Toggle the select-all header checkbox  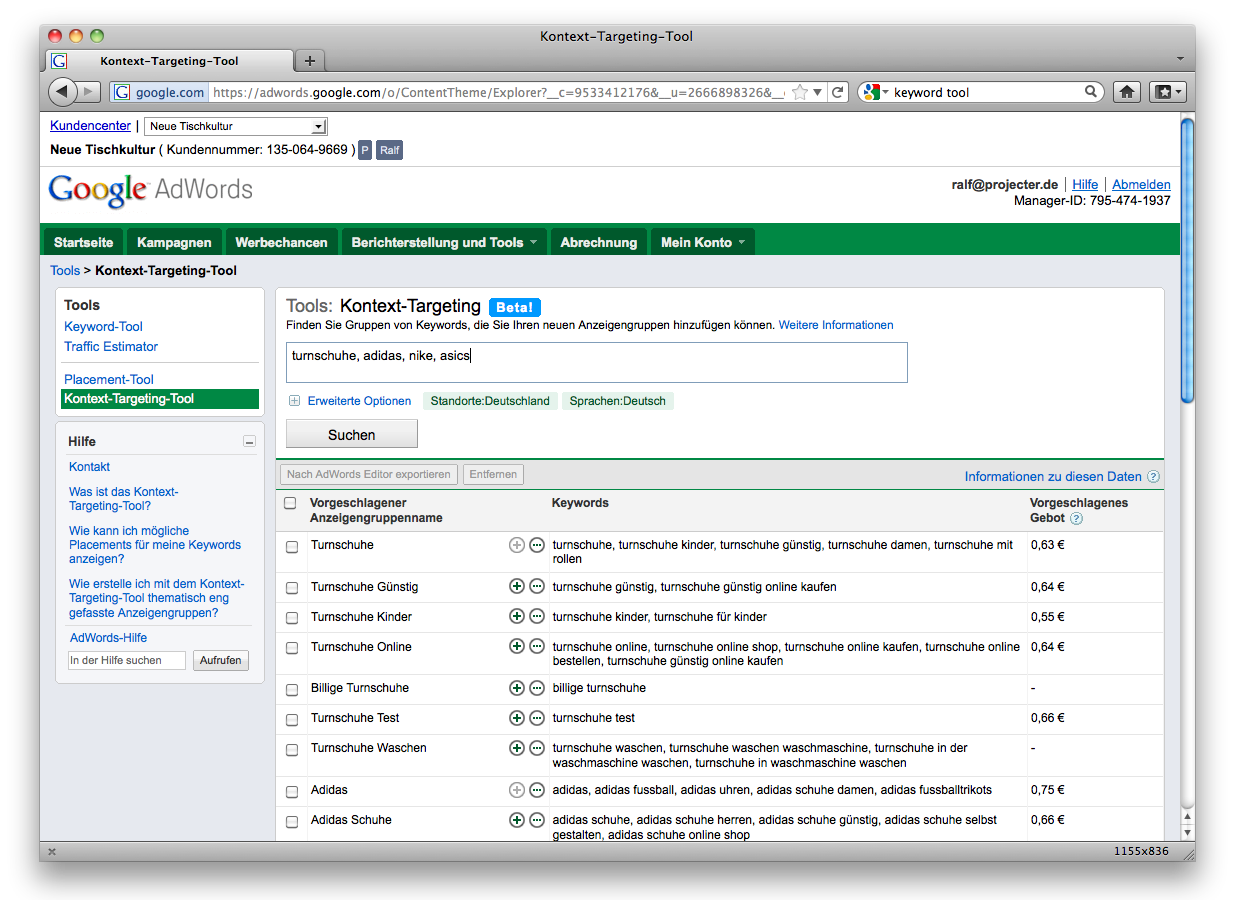290,503
